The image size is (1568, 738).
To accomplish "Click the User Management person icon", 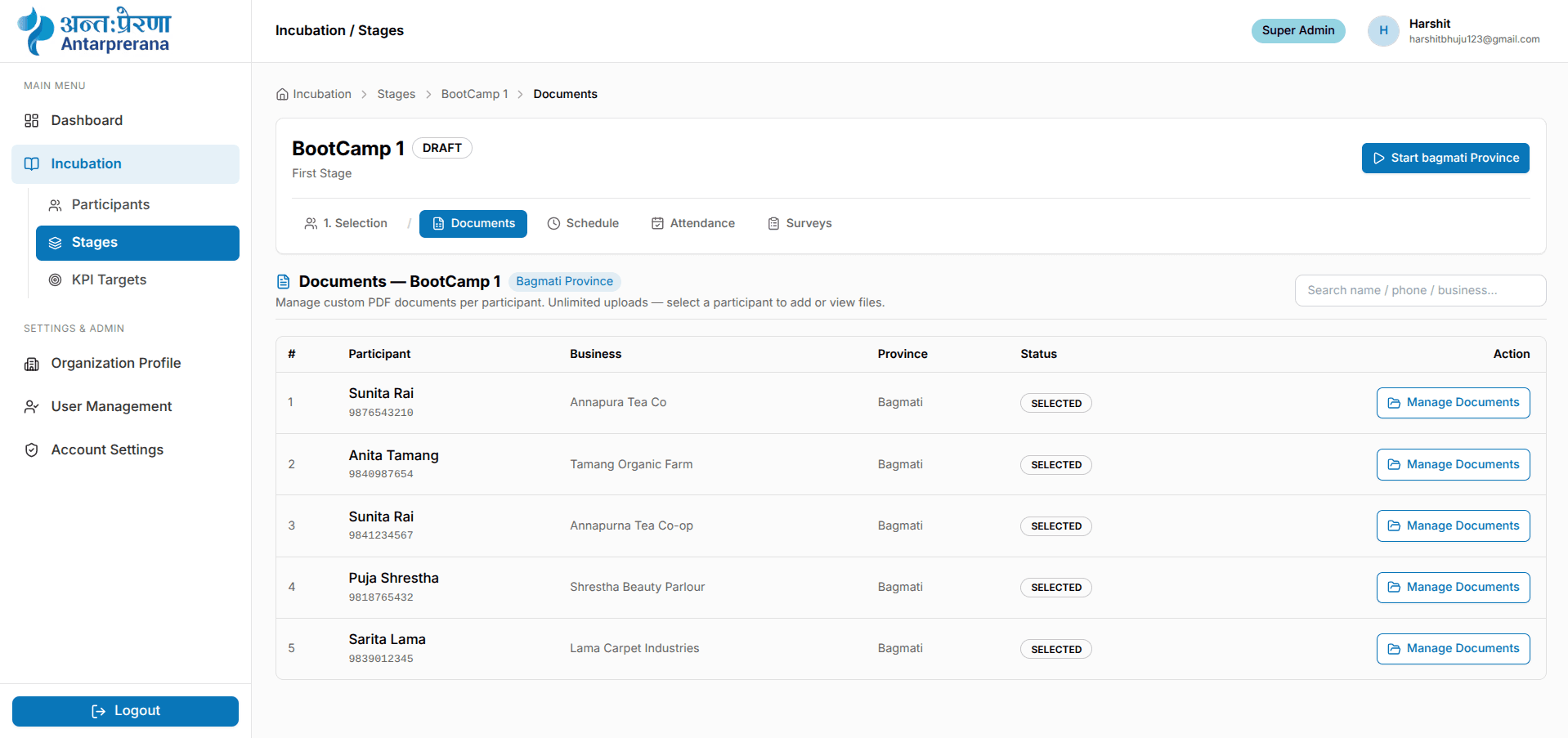I will tap(32, 407).
